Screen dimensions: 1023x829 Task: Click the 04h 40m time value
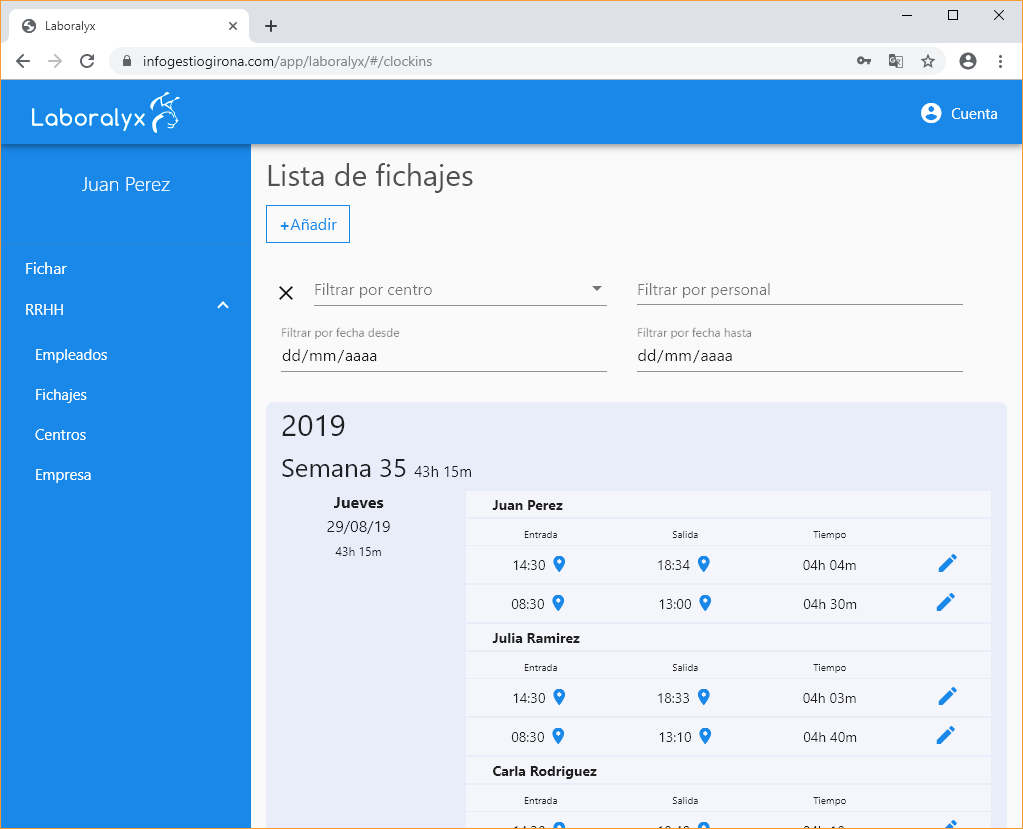click(x=830, y=737)
